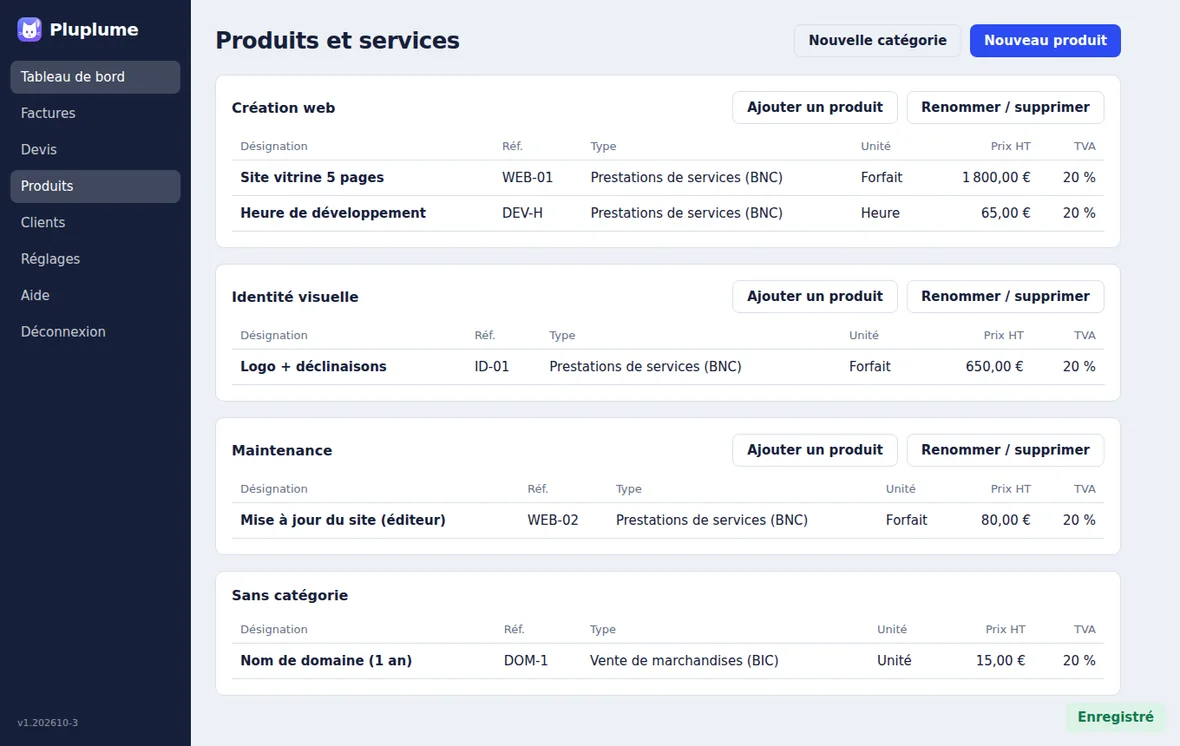Viewport: 1180px width, 746px height.
Task: Click version label v1.202610-3
Action: (47, 723)
